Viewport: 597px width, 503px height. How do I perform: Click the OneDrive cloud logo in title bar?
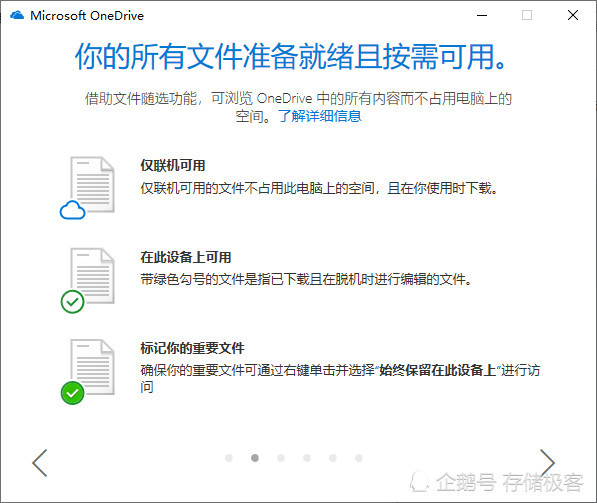coord(17,15)
